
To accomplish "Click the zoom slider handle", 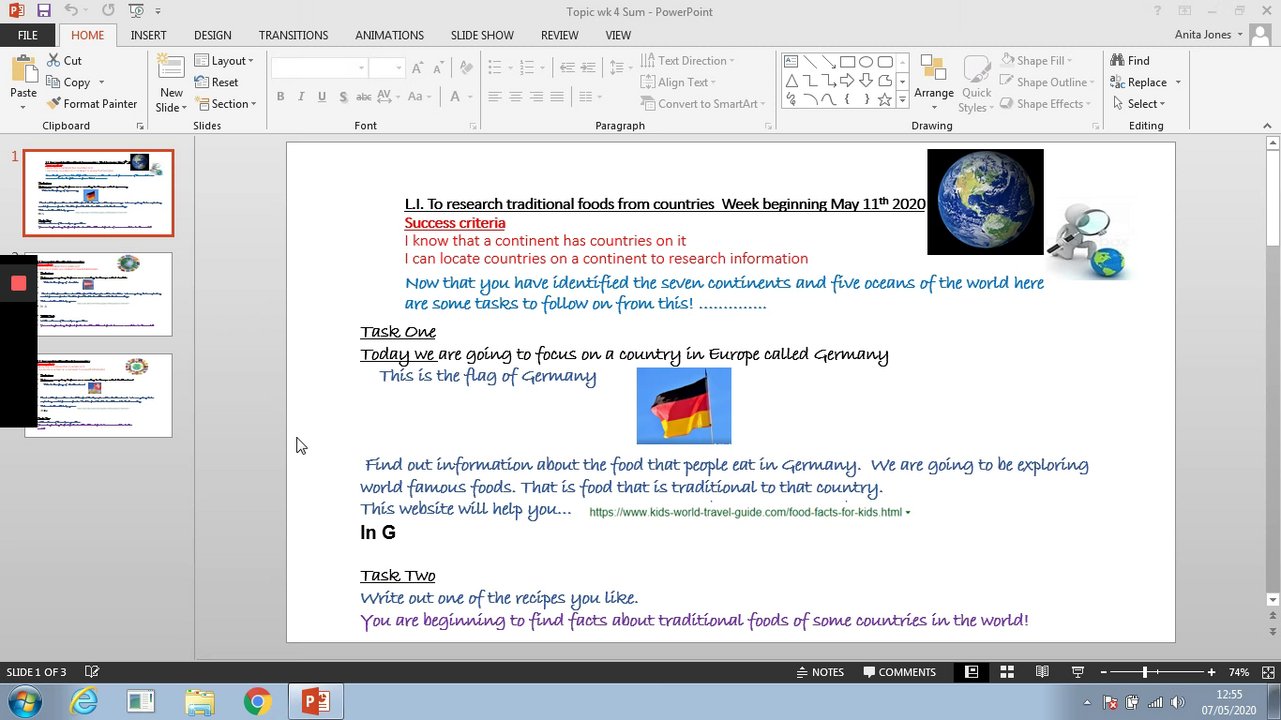I will click(x=1145, y=672).
